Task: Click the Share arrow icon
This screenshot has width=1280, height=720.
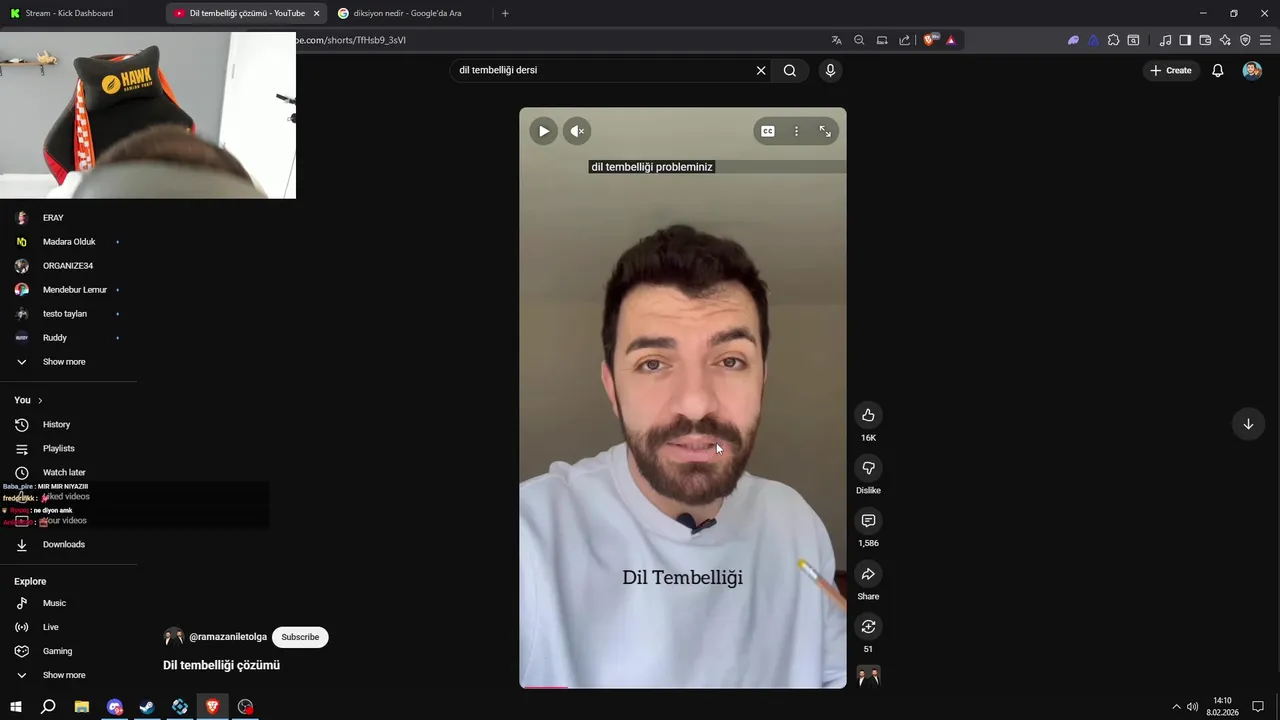Action: [x=868, y=574]
